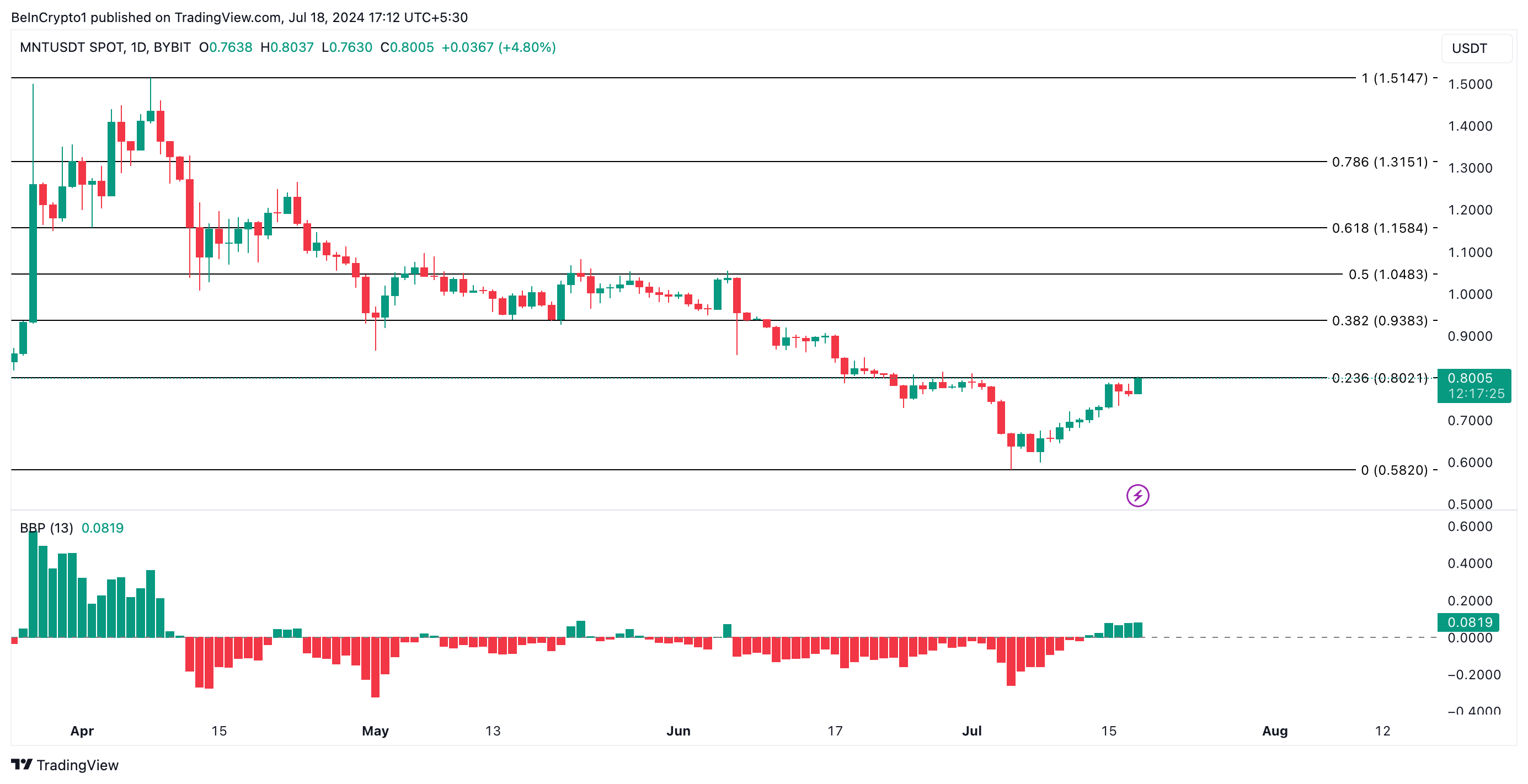Viewport: 1528px width, 784px height.
Task: Click the MNTUSDT SPOT symbol title
Action: 72,47
